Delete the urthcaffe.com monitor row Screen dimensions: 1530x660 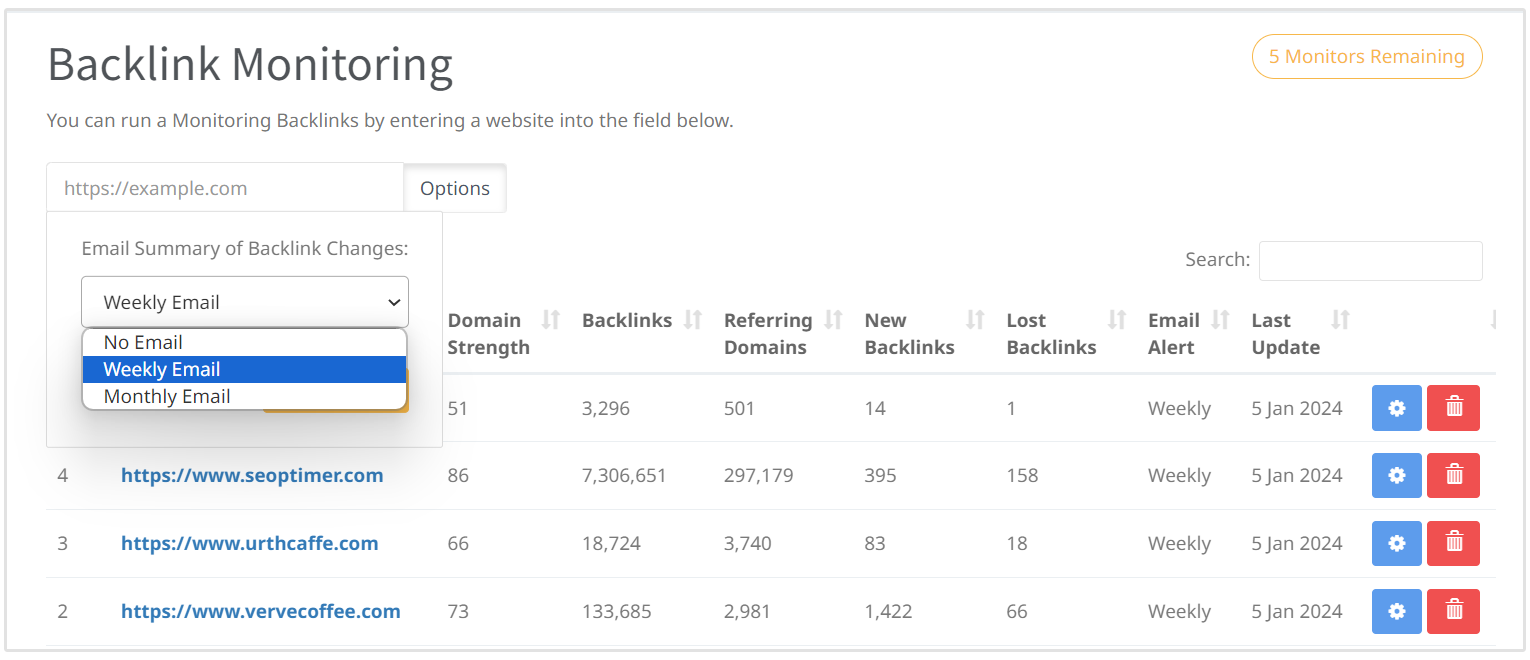click(x=1453, y=544)
